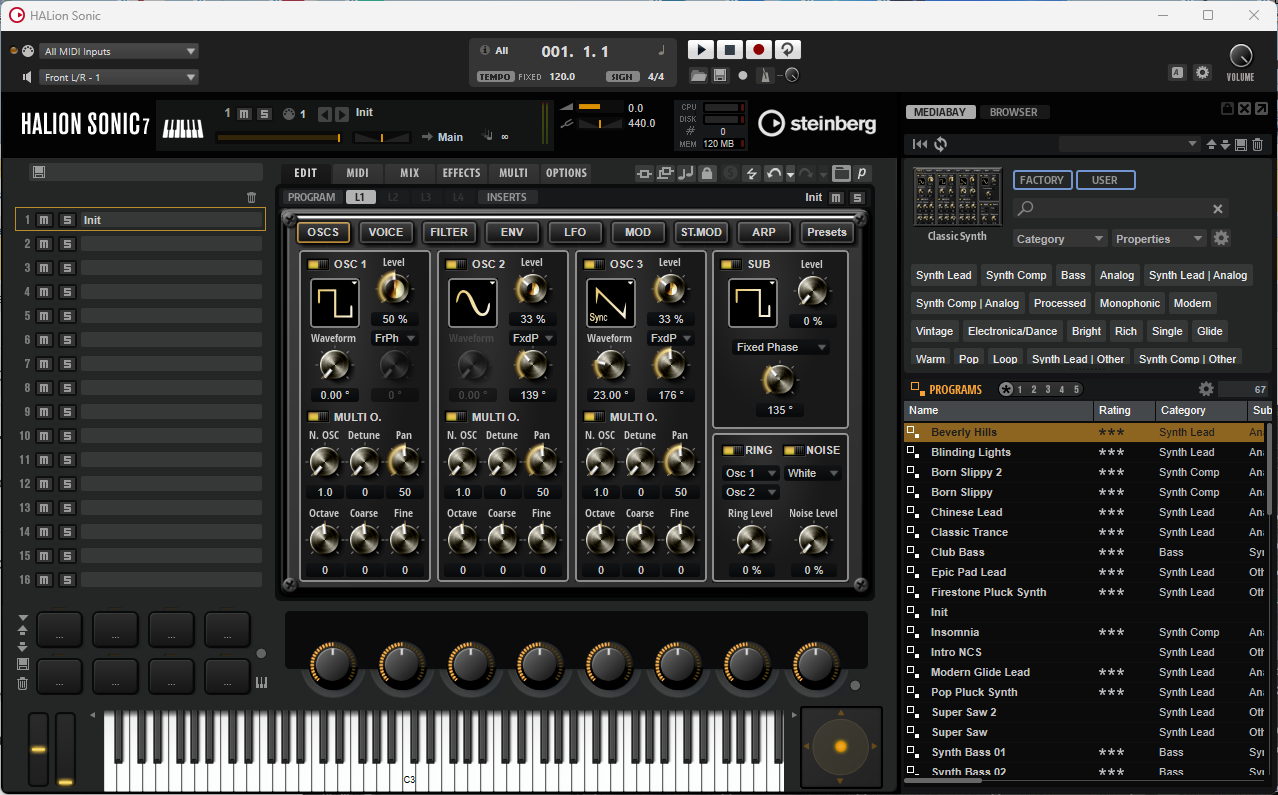Open the All MIDI Inputs dropdown
This screenshot has width=1278, height=795.
tap(119, 52)
